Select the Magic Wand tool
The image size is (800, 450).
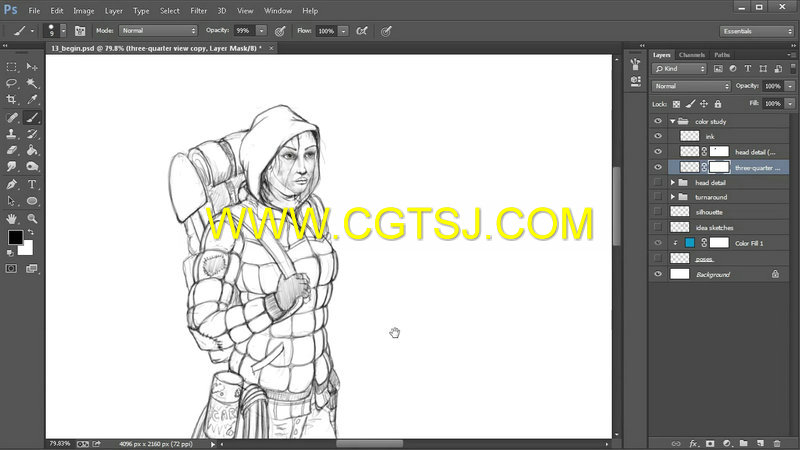pyautogui.click(x=32, y=83)
